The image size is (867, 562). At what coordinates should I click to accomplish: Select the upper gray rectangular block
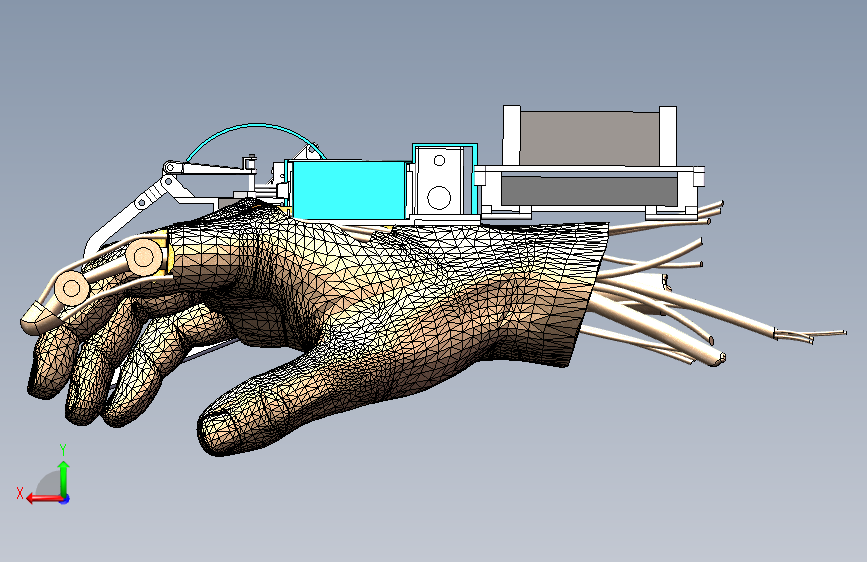pyautogui.click(x=589, y=138)
